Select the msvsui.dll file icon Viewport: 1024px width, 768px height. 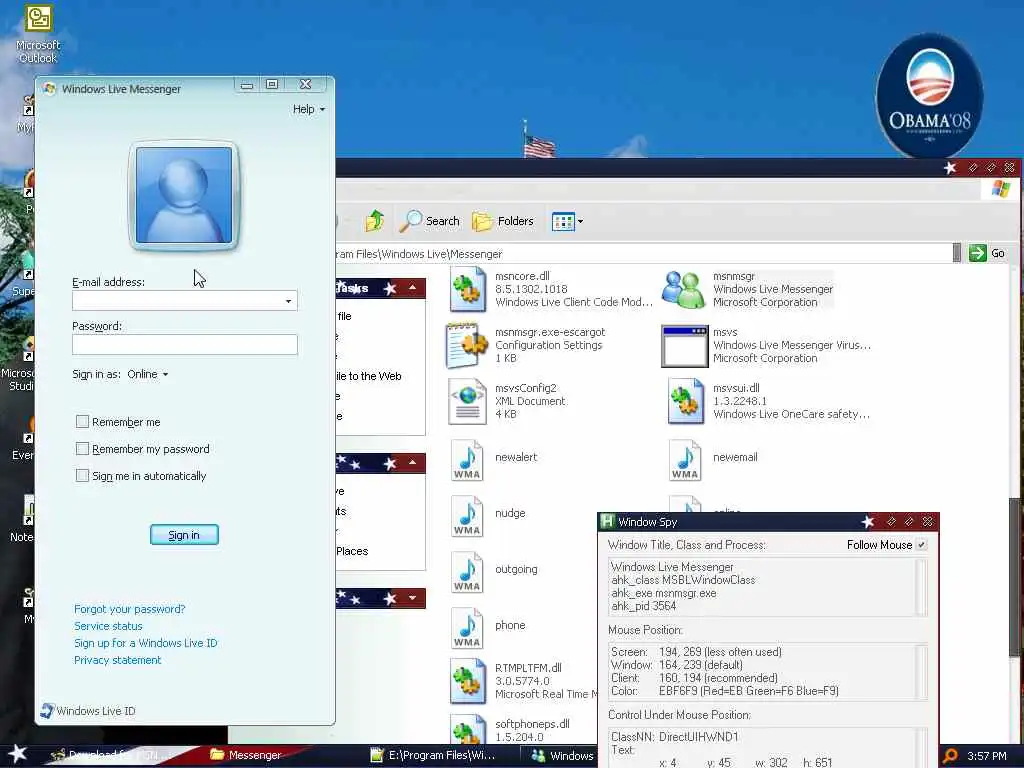tap(685, 402)
